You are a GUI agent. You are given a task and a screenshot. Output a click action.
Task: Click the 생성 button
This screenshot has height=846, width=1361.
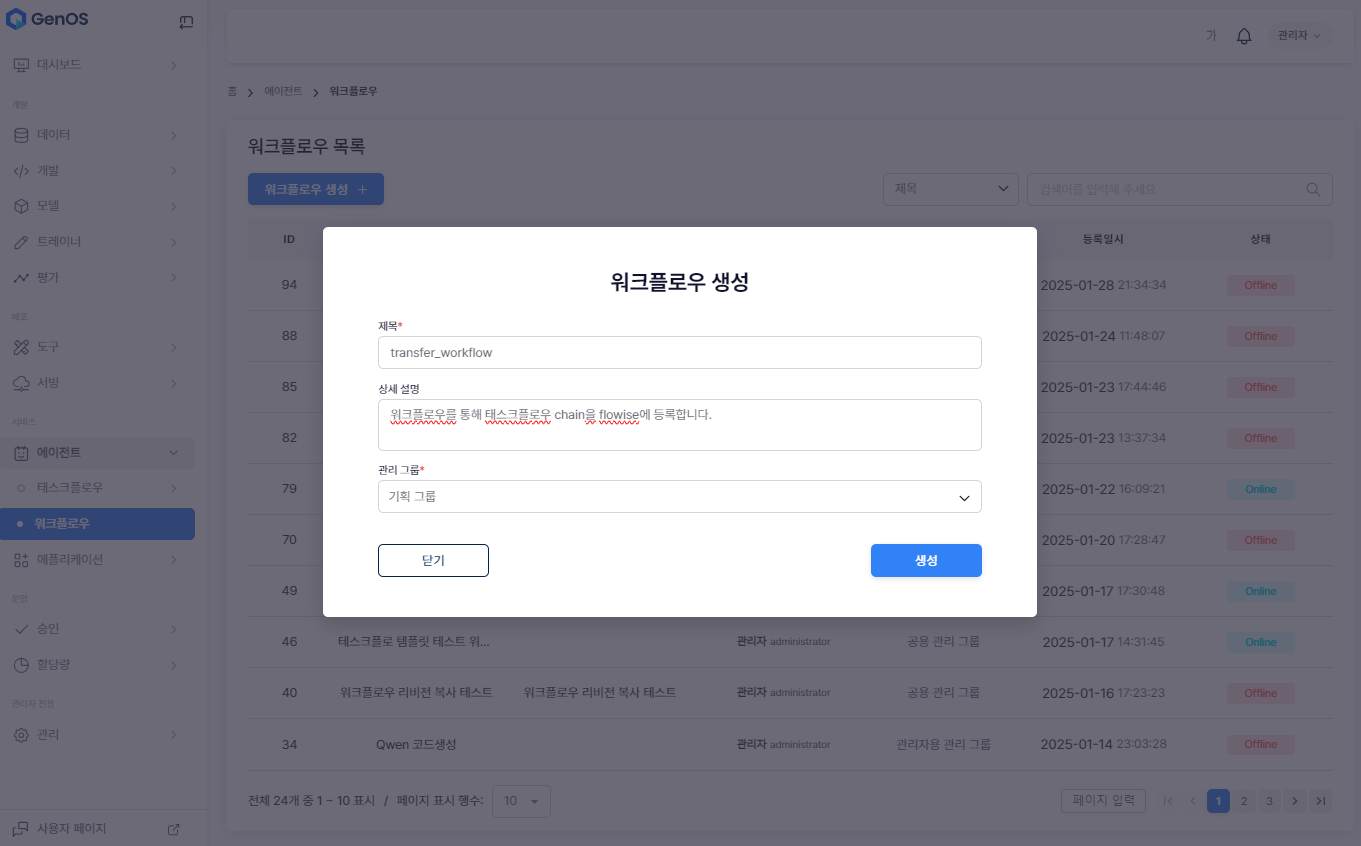(x=926, y=561)
